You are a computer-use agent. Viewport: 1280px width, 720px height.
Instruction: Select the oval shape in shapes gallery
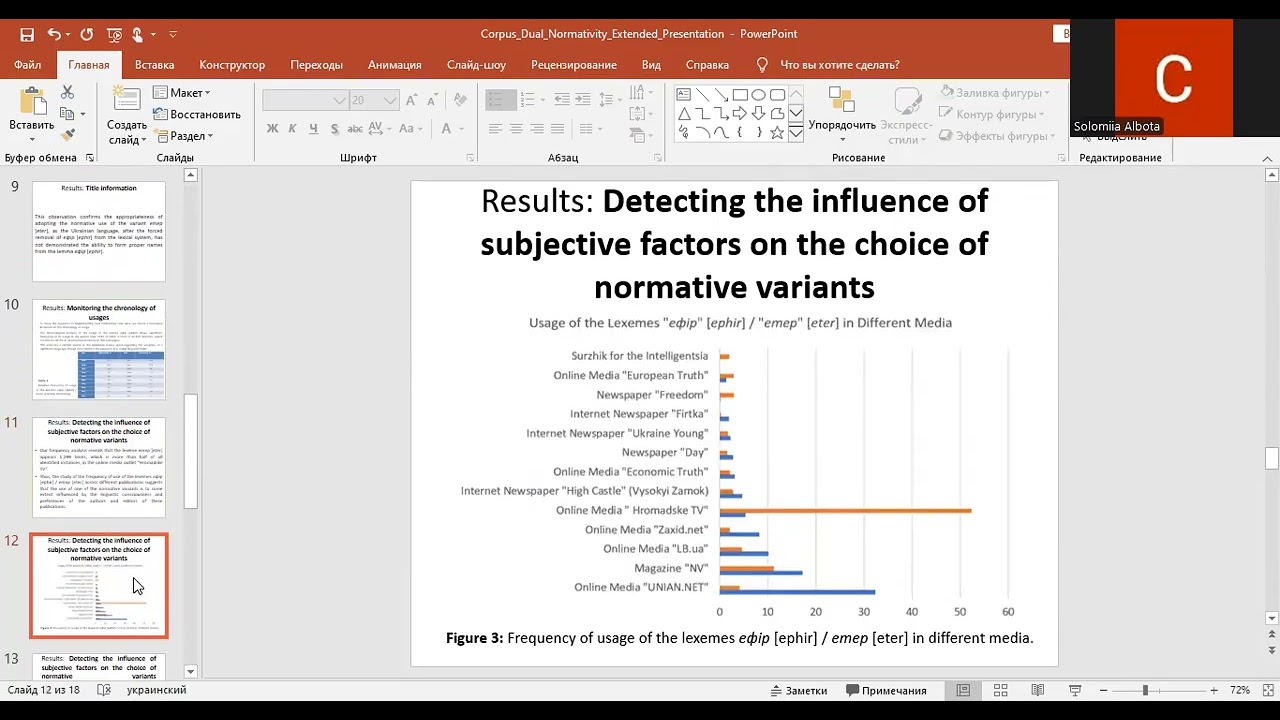[x=759, y=95]
